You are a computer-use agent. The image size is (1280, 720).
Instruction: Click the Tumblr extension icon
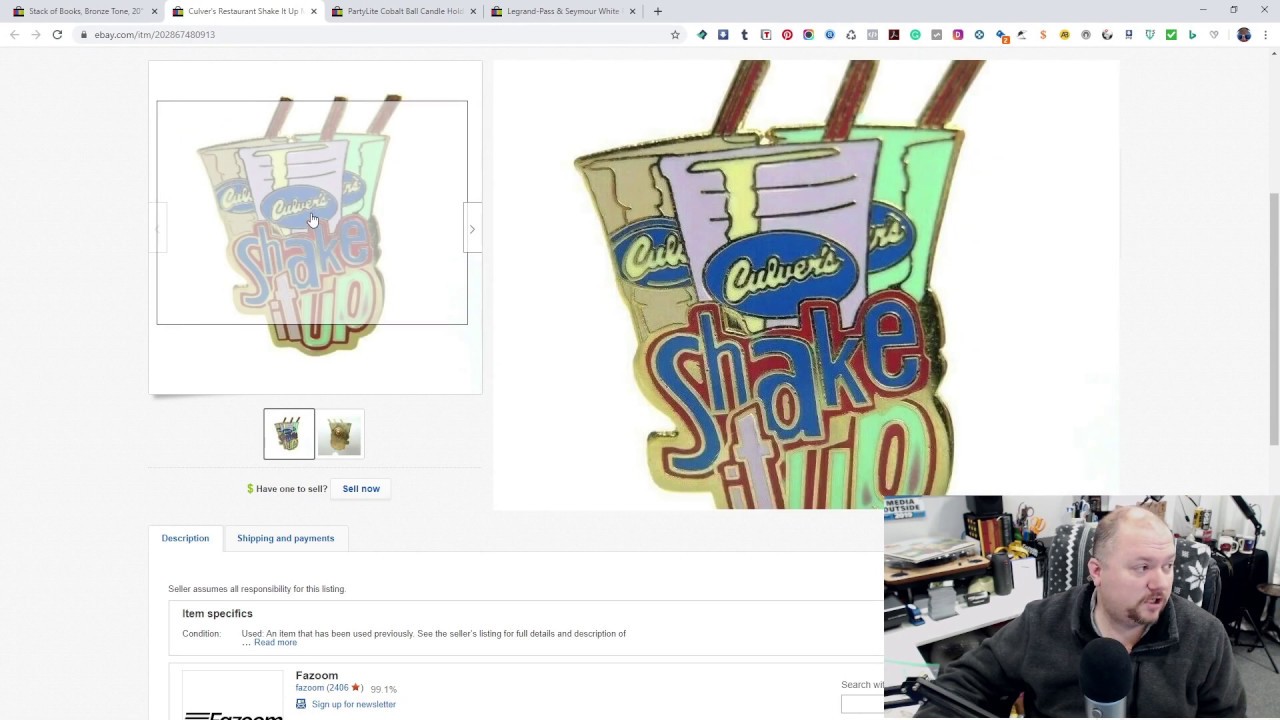(x=744, y=35)
